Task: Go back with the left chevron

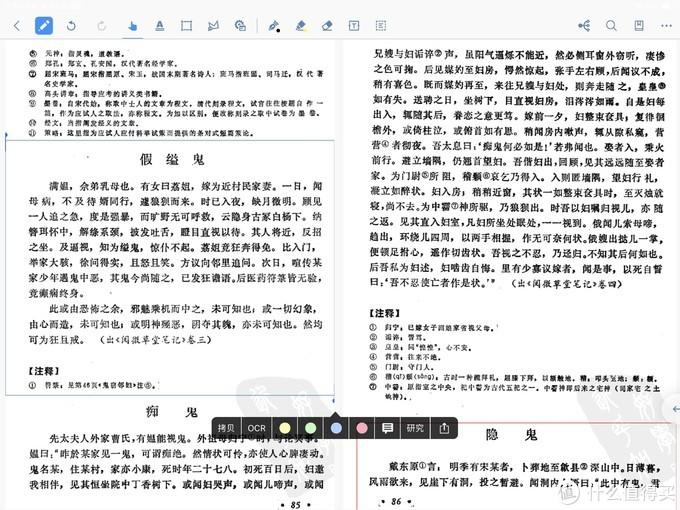Action: pyautogui.click(x=17, y=26)
